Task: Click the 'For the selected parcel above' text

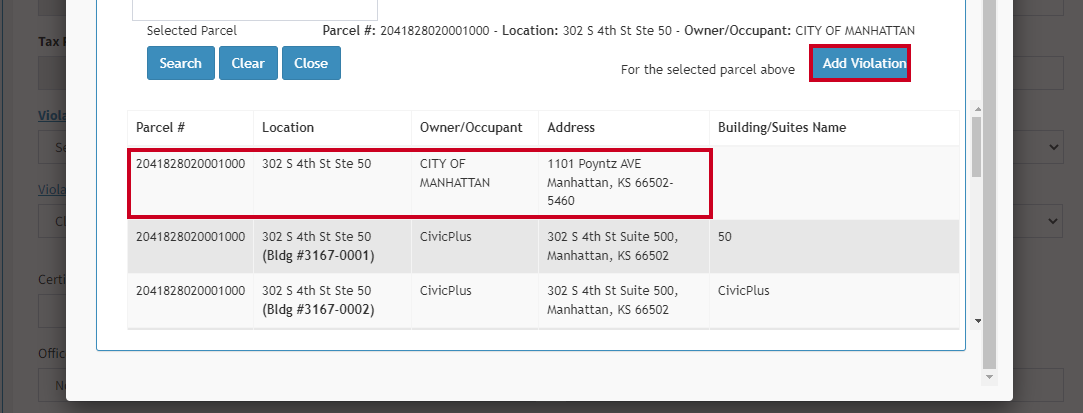Action: tap(707, 70)
